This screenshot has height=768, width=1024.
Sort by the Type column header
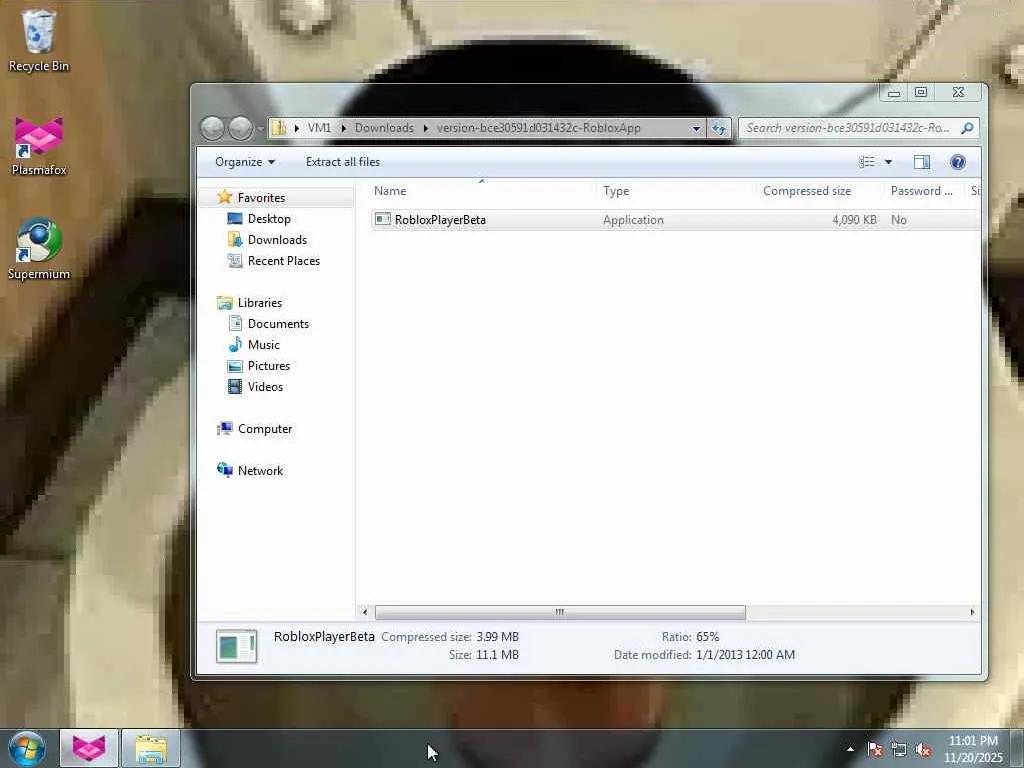(x=676, y=191)
